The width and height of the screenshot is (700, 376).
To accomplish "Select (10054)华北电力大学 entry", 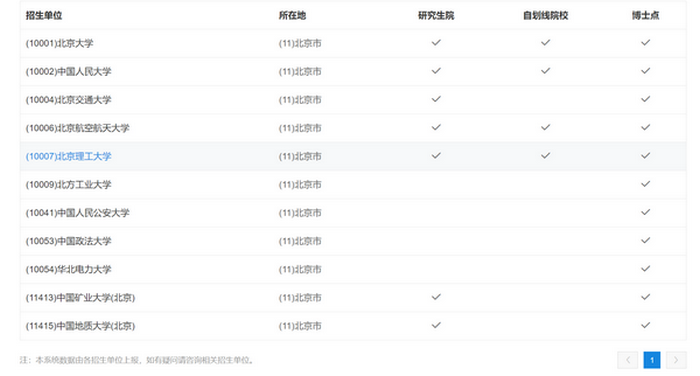I will pyautogui.click(x=68, y=269).
